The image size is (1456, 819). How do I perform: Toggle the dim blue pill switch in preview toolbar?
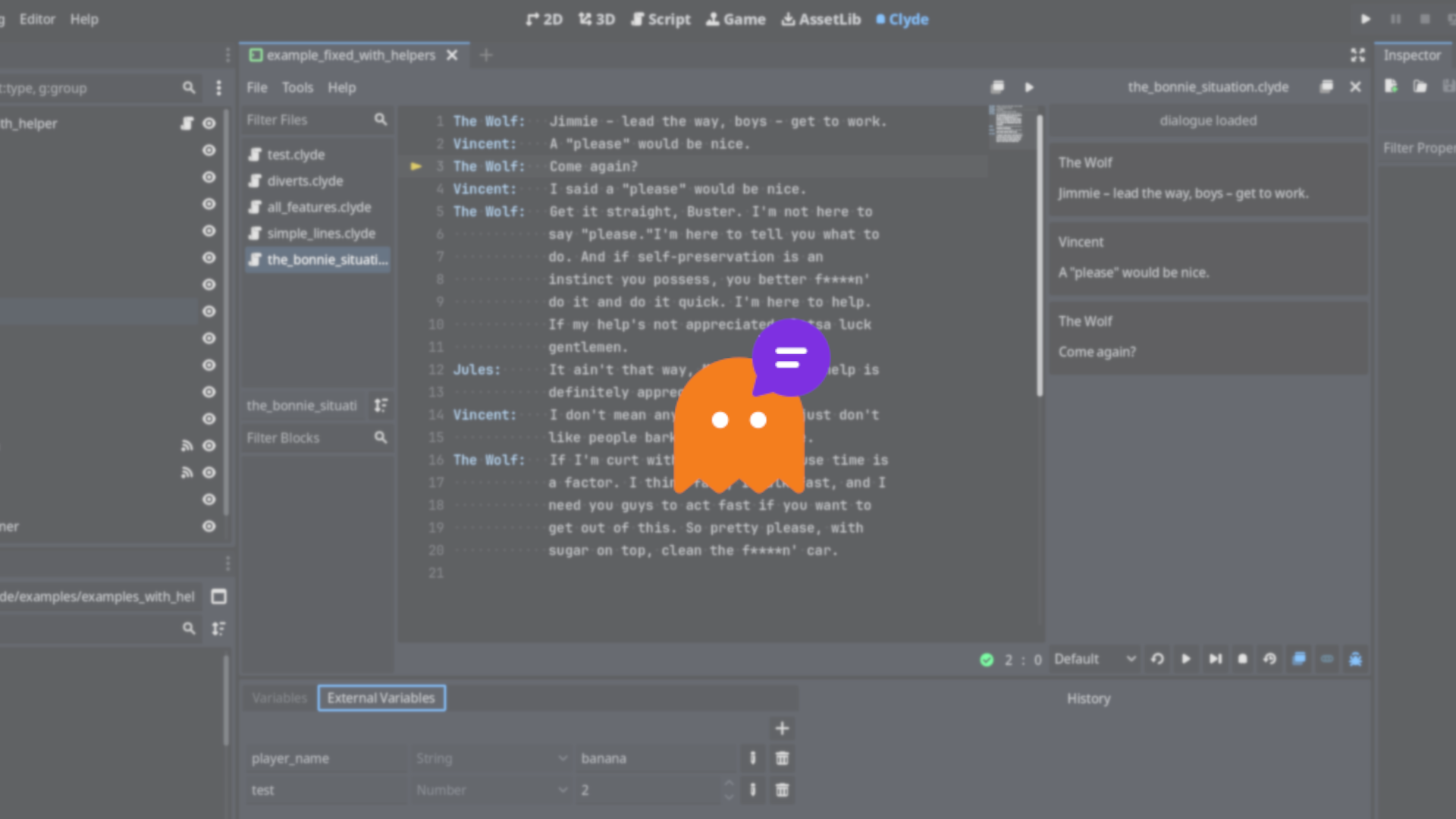coord(1327,659)
